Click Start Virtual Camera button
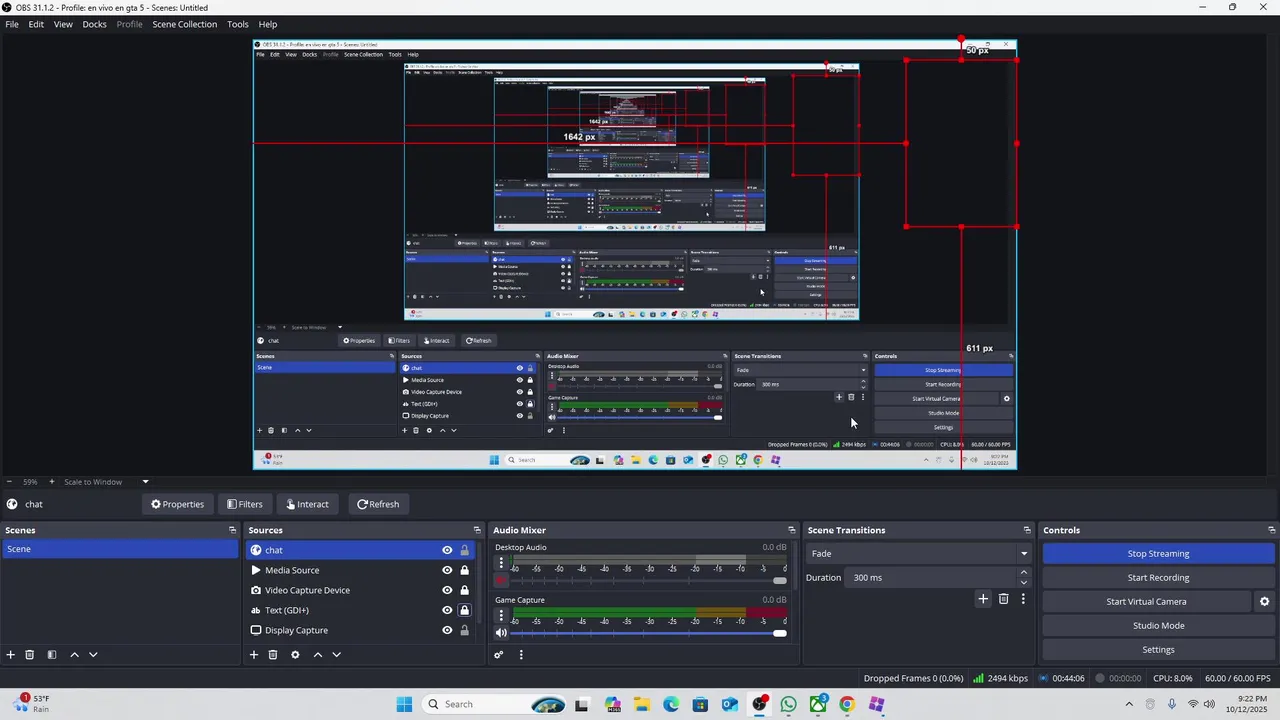The height and width of the screenshot is (720, 1280). click(x=1146, y=602)
